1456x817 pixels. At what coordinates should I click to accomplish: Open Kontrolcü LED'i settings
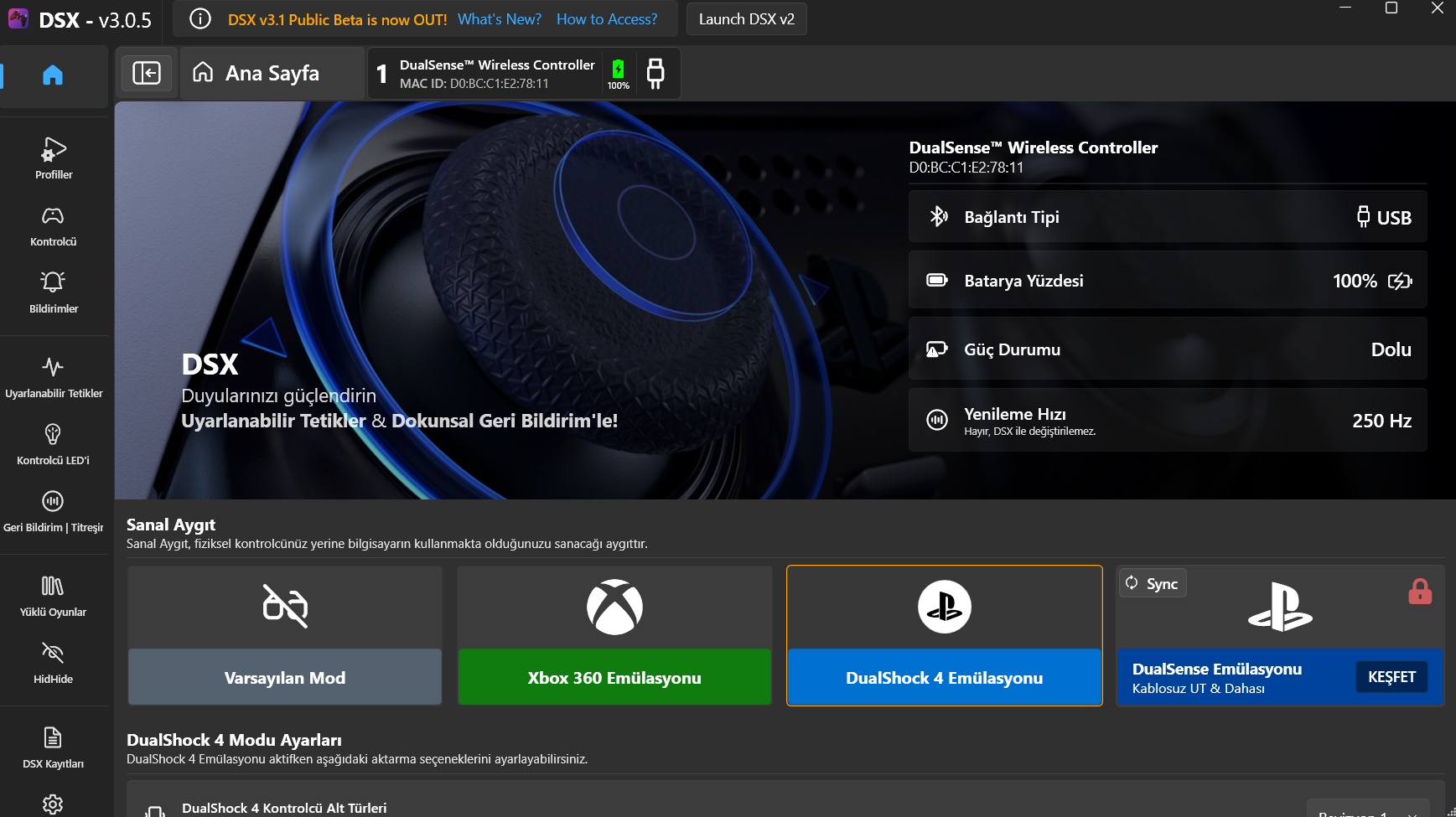coord(54,444)
